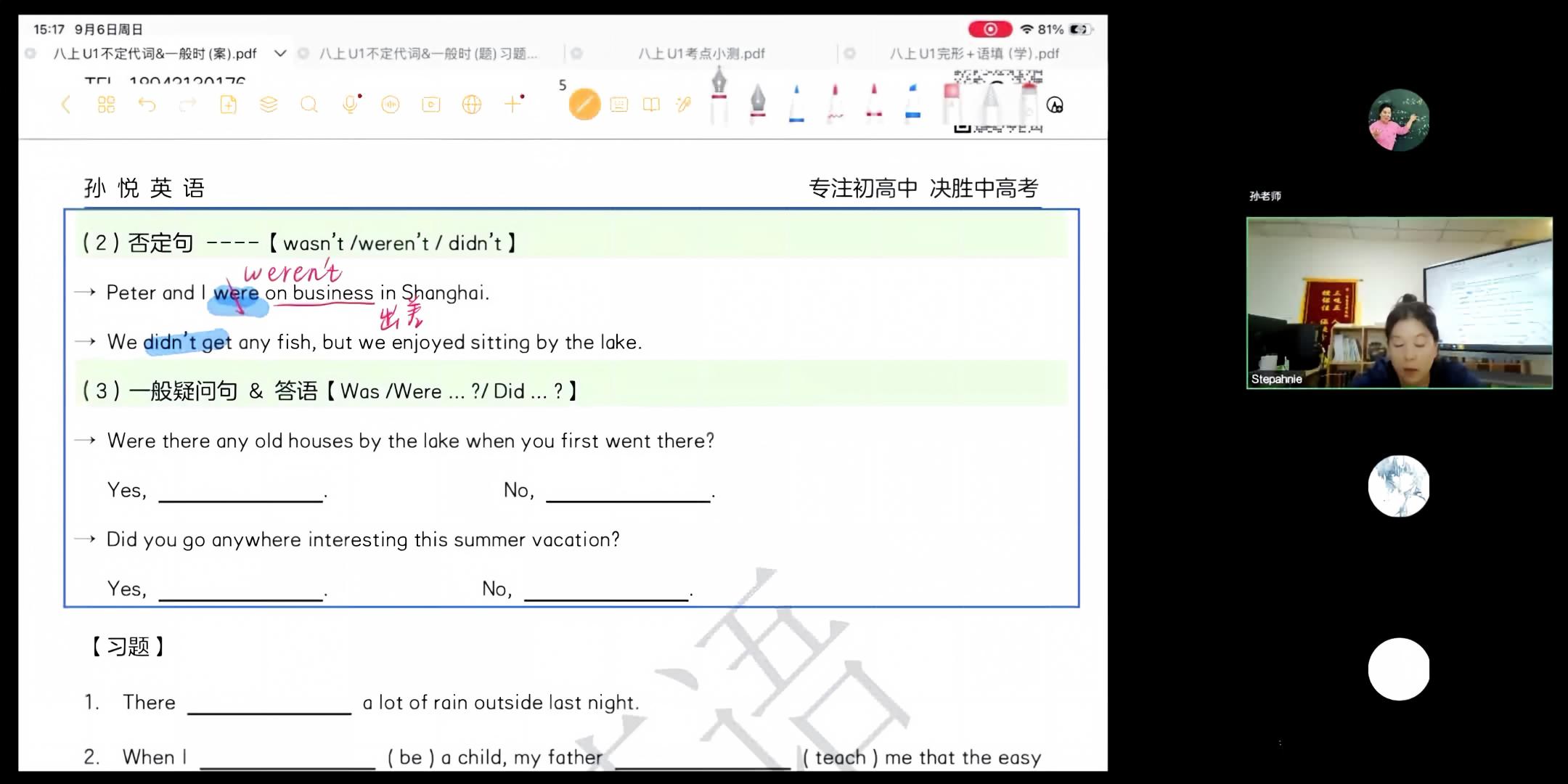Toggle the keyboard text input mode

619,105
